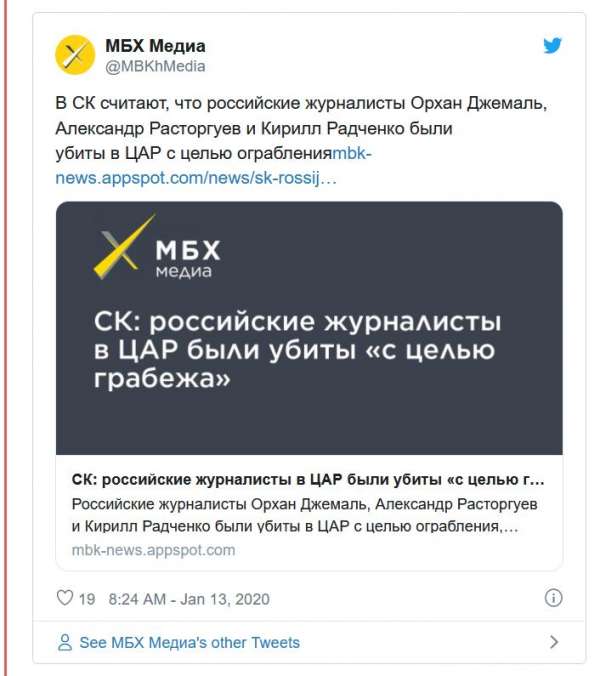This screenshot has height=676, width=600.
Task: Click the like count 19
Action: pos(87,599)
